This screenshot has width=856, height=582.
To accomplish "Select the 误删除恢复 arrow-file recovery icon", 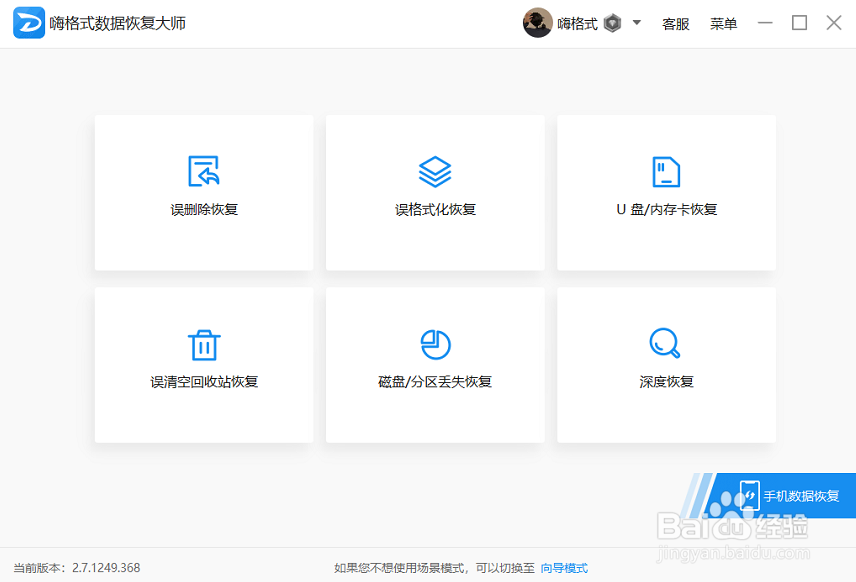I will pos(203,170).
